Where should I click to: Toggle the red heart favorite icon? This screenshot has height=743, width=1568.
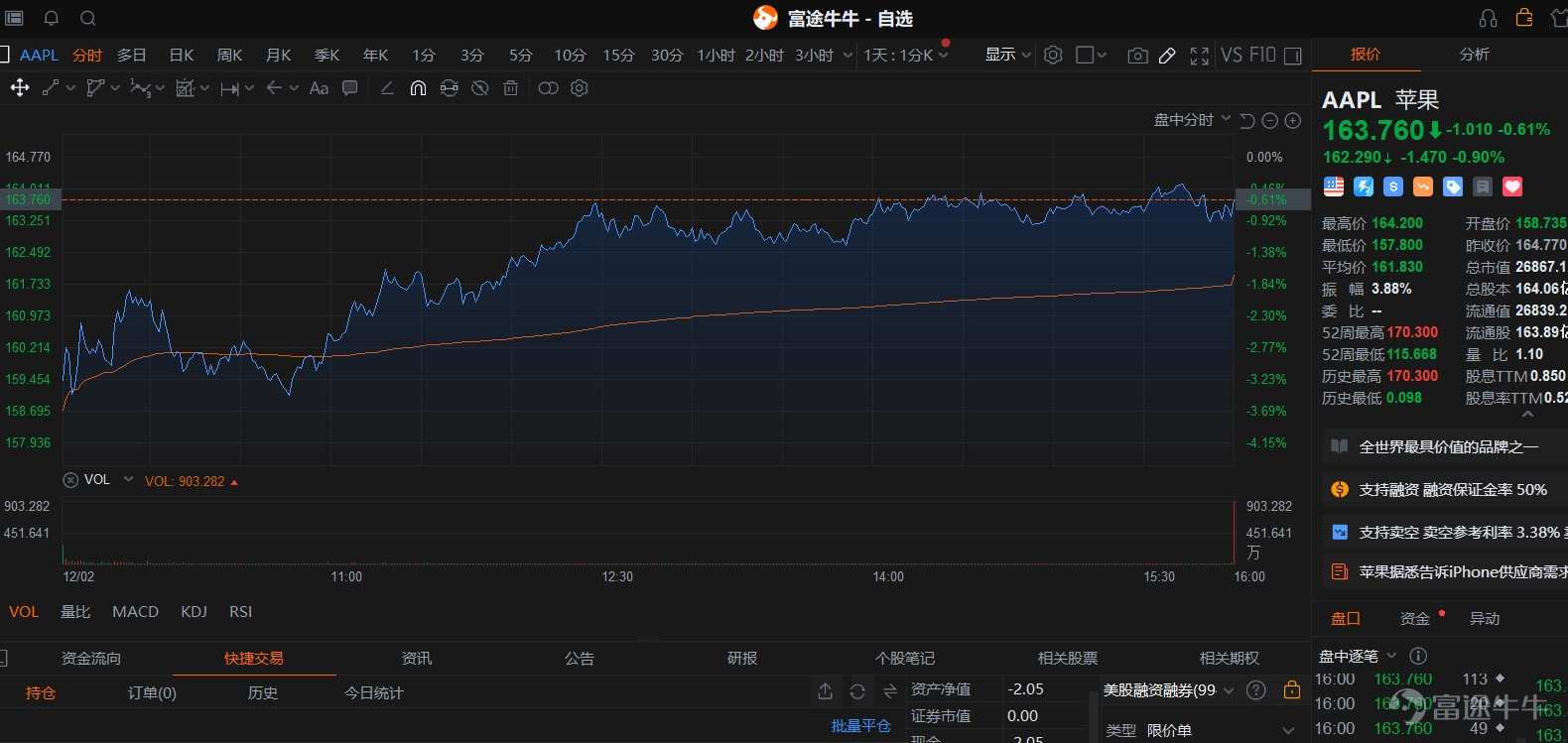pyautogui.click(x=1512, y=186)
